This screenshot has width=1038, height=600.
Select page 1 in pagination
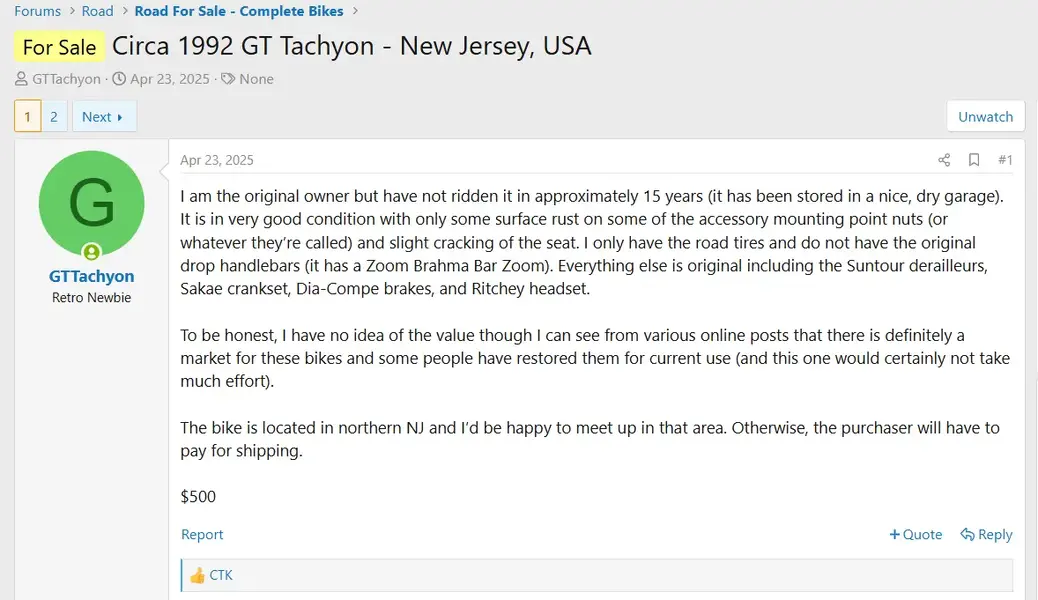pyautogui.click(x=27, y=116)
